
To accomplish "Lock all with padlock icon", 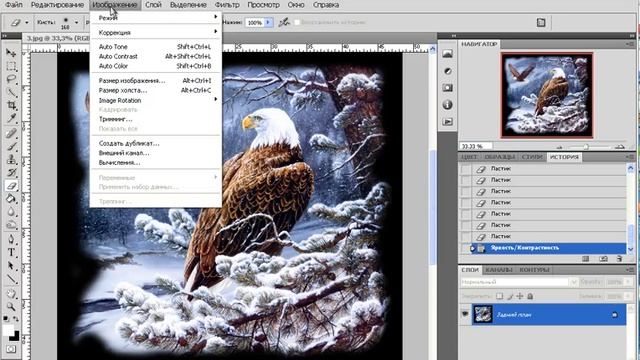I will 530,296.
